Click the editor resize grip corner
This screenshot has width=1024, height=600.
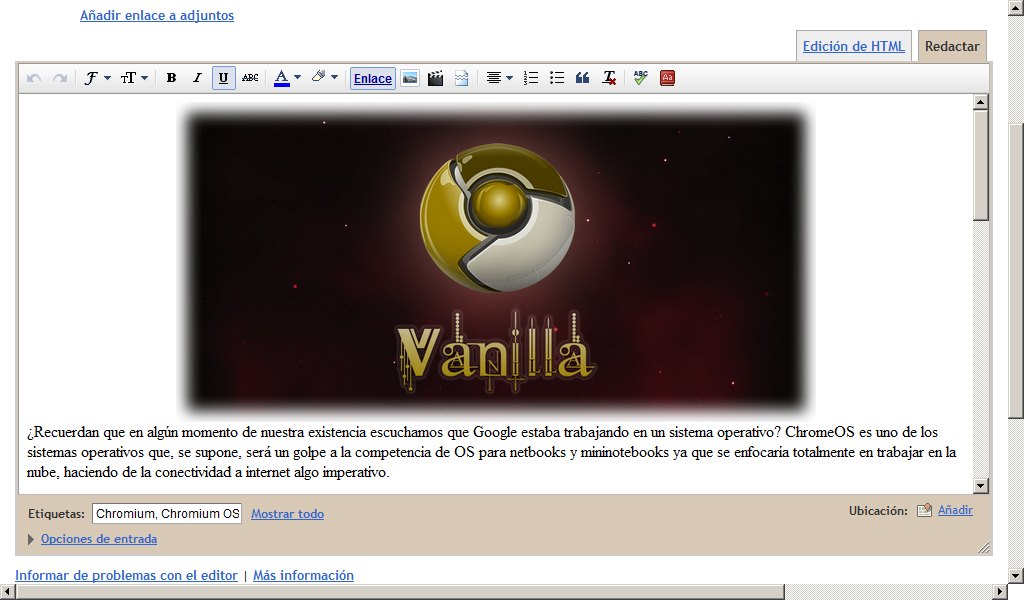pos(984,548)
